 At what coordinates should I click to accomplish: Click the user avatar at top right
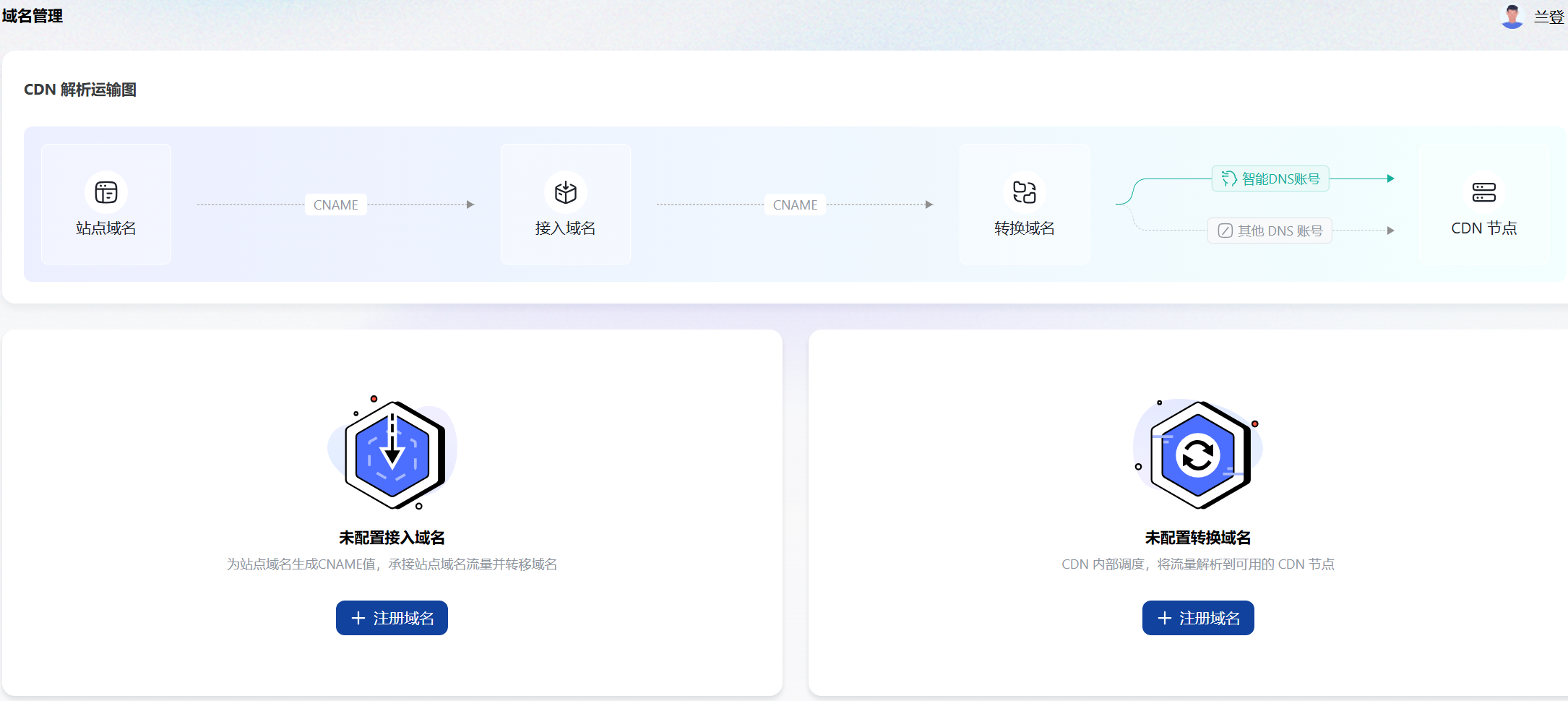tap(1512, 17)
